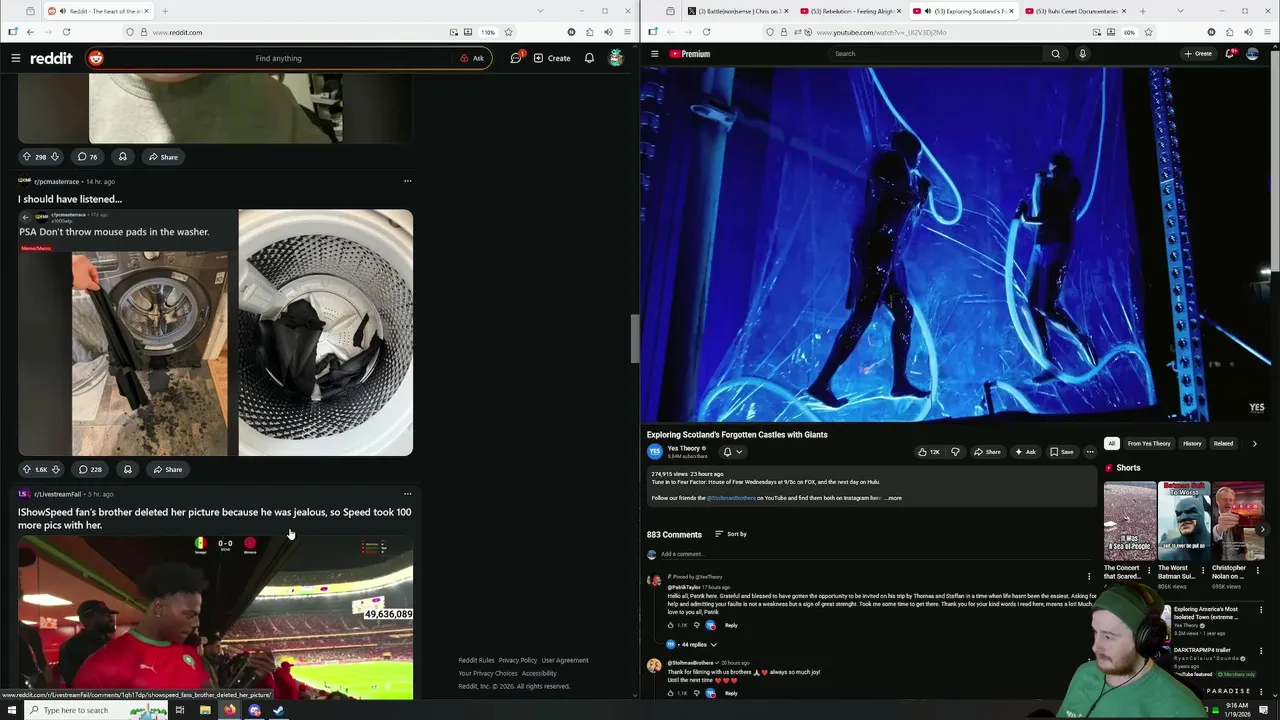Bookmark the Reddit page with star icon

(508, 32)
